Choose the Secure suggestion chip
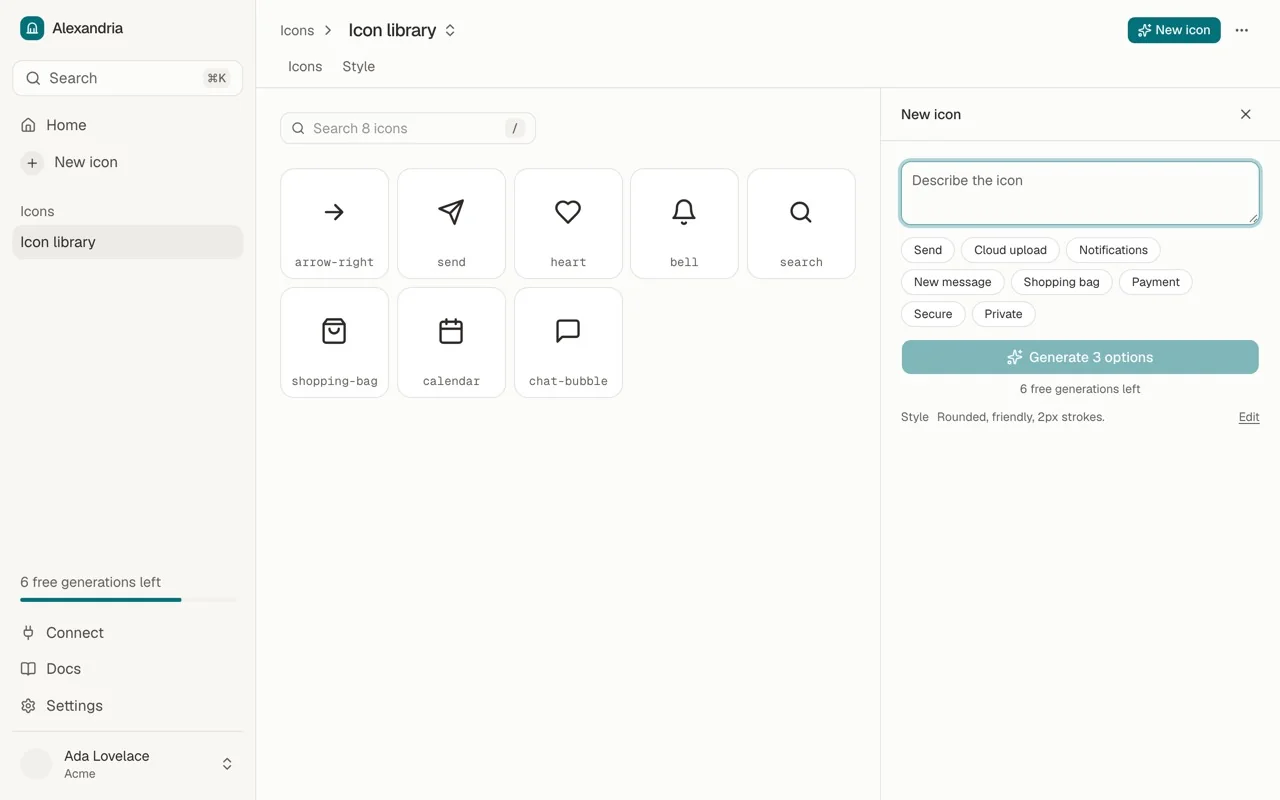This screenshot has width=1280, height=800. (933, 314)
